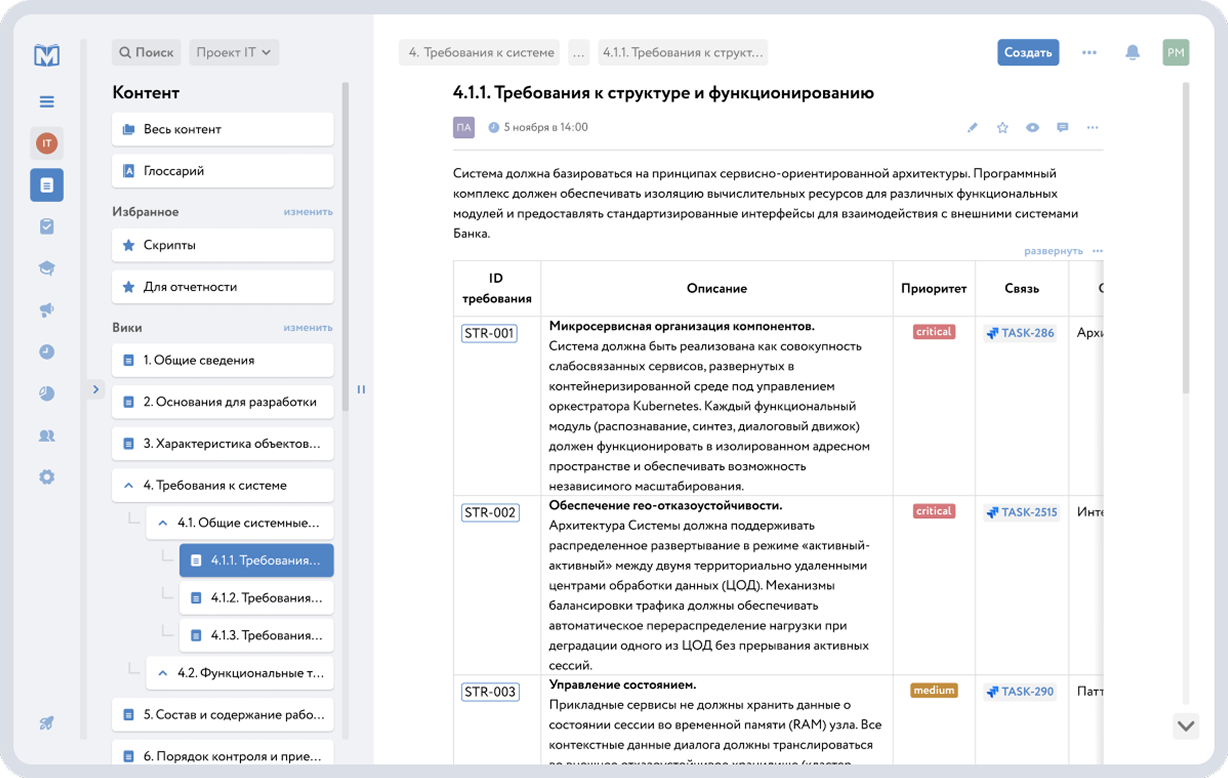The width and height of the screenshot is (1228, 778).
Task: Select the tasks clipboard icon in sidebar
Action: 46,227
